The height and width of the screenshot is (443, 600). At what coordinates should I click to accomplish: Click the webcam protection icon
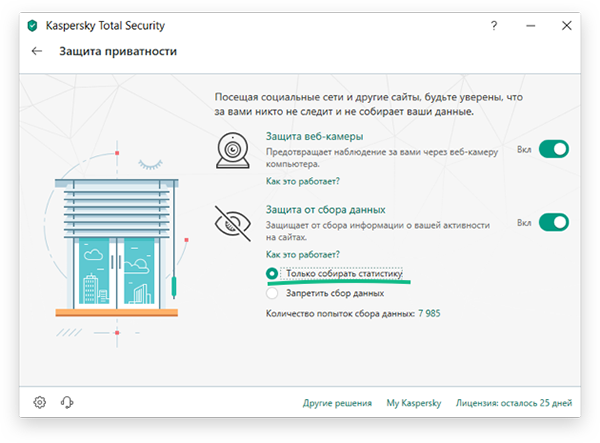pos(236,150)
